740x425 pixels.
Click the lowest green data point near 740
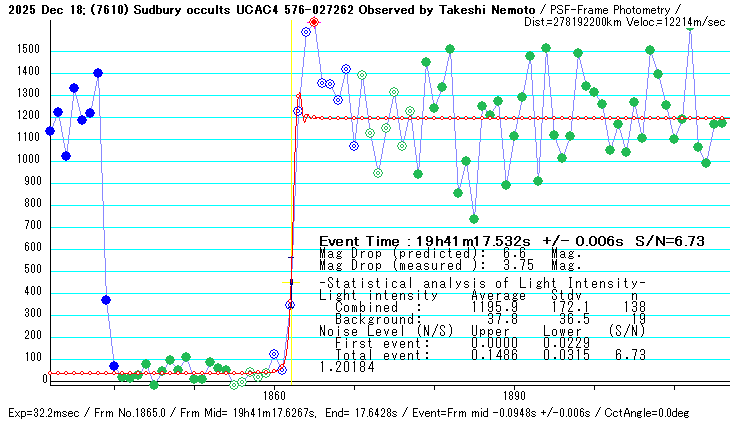[474, 219]
